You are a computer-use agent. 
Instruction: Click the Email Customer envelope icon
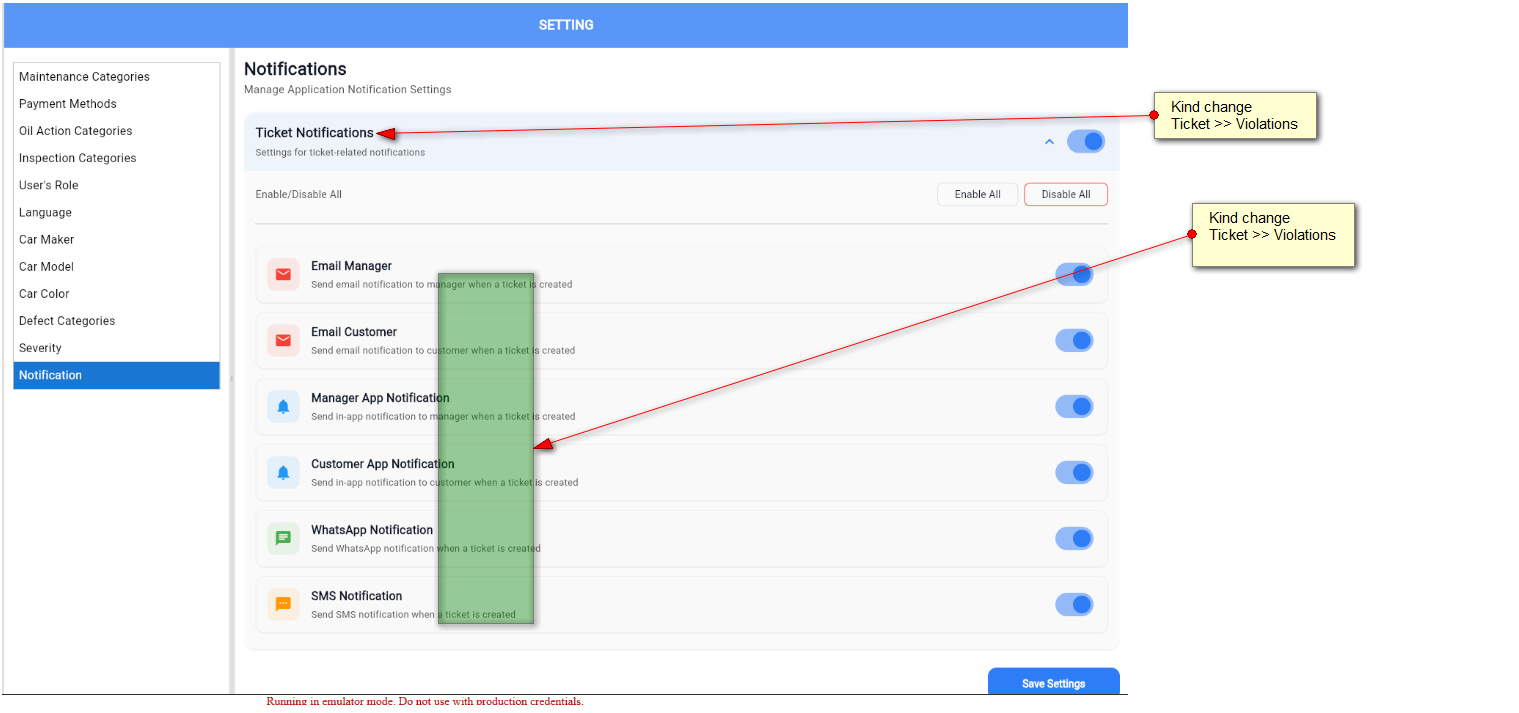283,341
